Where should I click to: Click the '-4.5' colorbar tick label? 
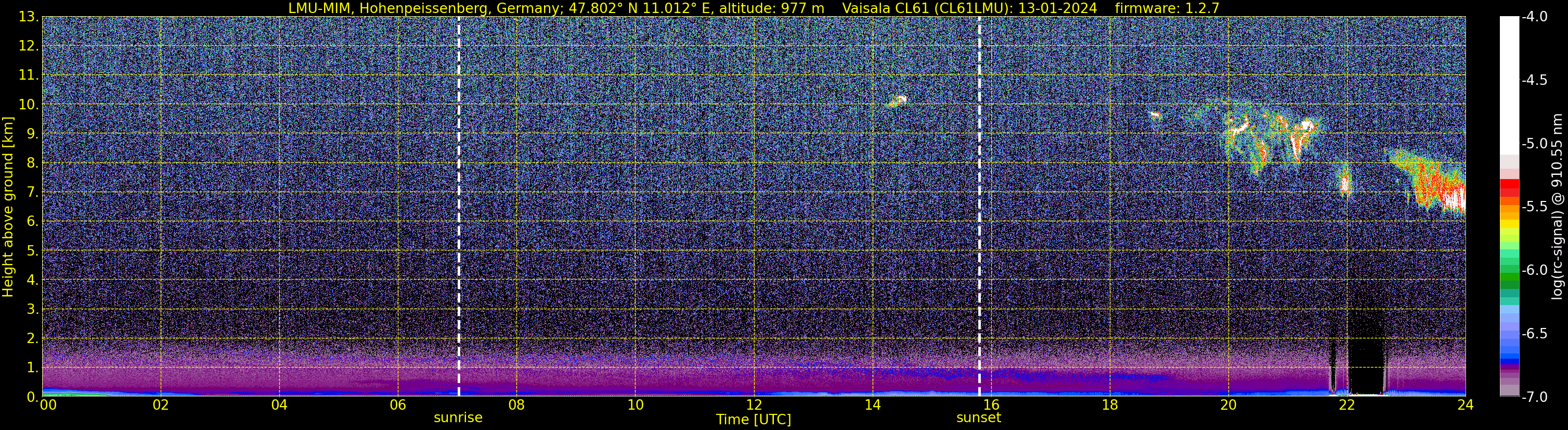(x=1534, y=80)
